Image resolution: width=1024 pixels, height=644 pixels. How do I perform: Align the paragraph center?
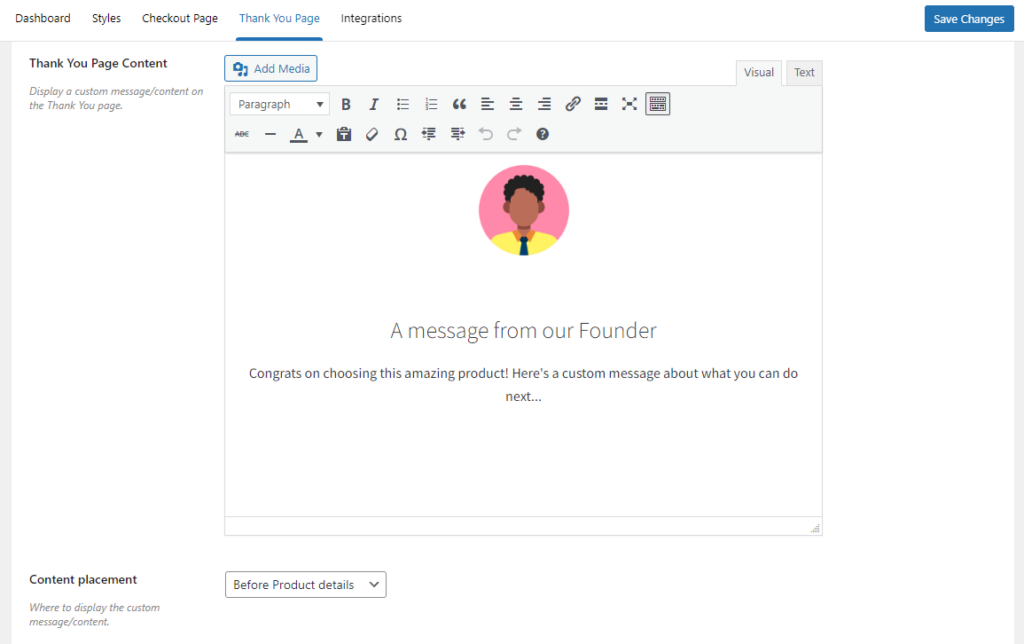coord(515,103)
